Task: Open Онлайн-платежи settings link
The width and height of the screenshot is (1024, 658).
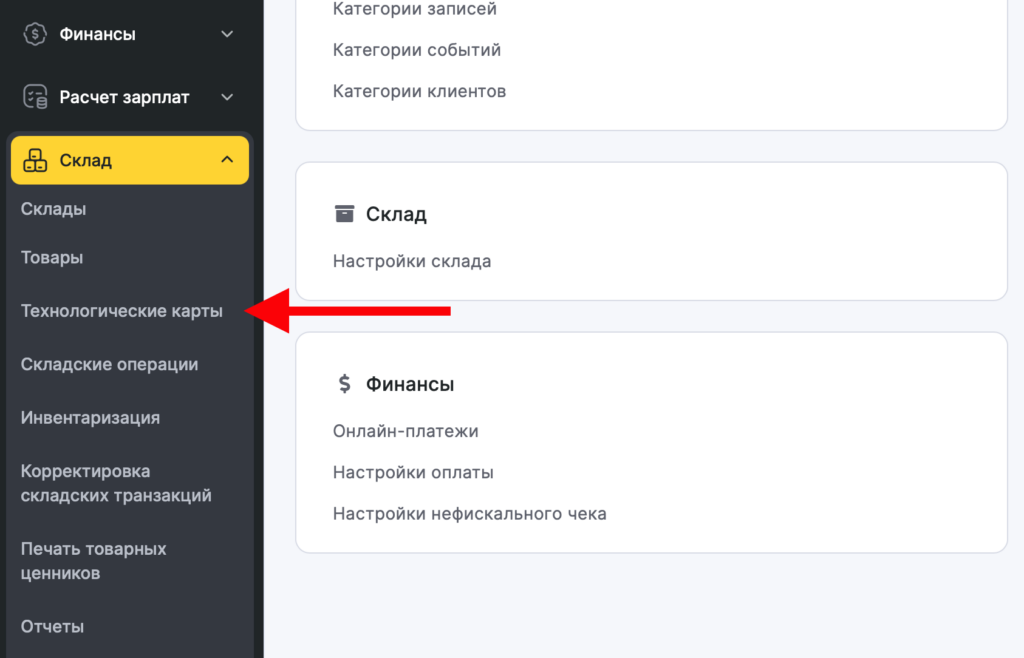Action: point(406,431)
